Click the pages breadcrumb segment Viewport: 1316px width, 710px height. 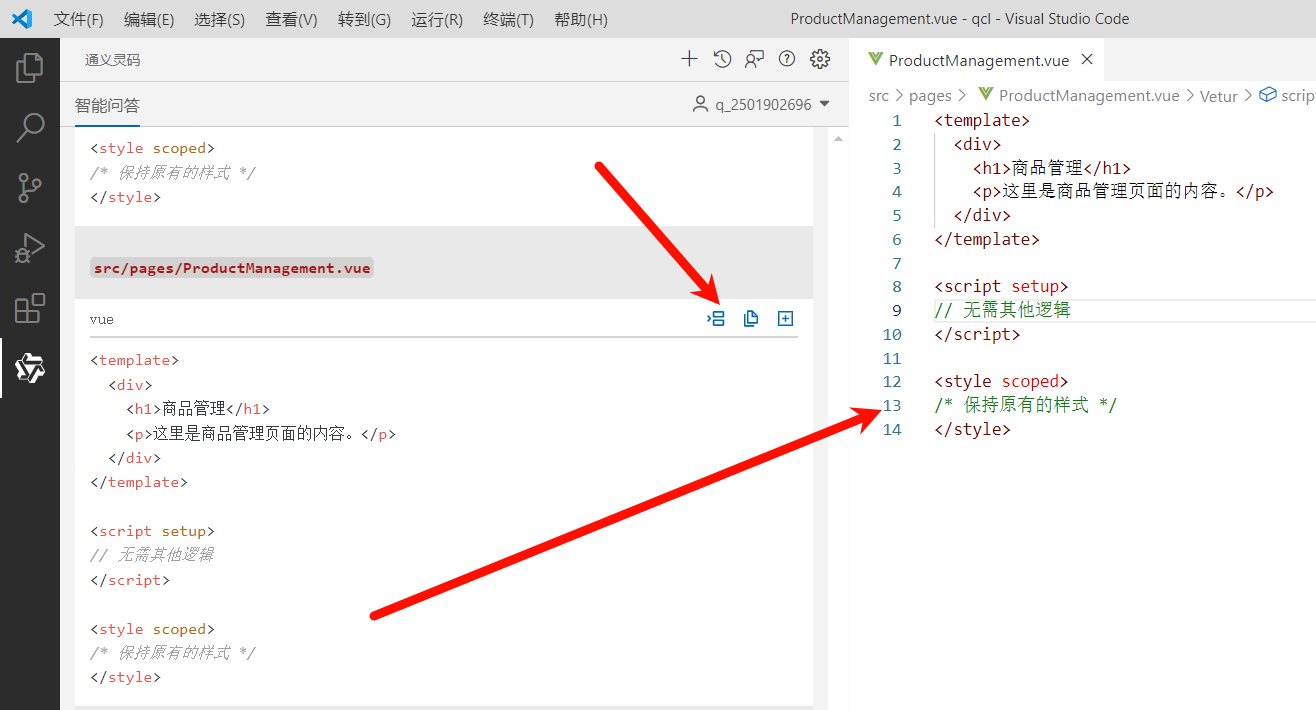point(930,96)
